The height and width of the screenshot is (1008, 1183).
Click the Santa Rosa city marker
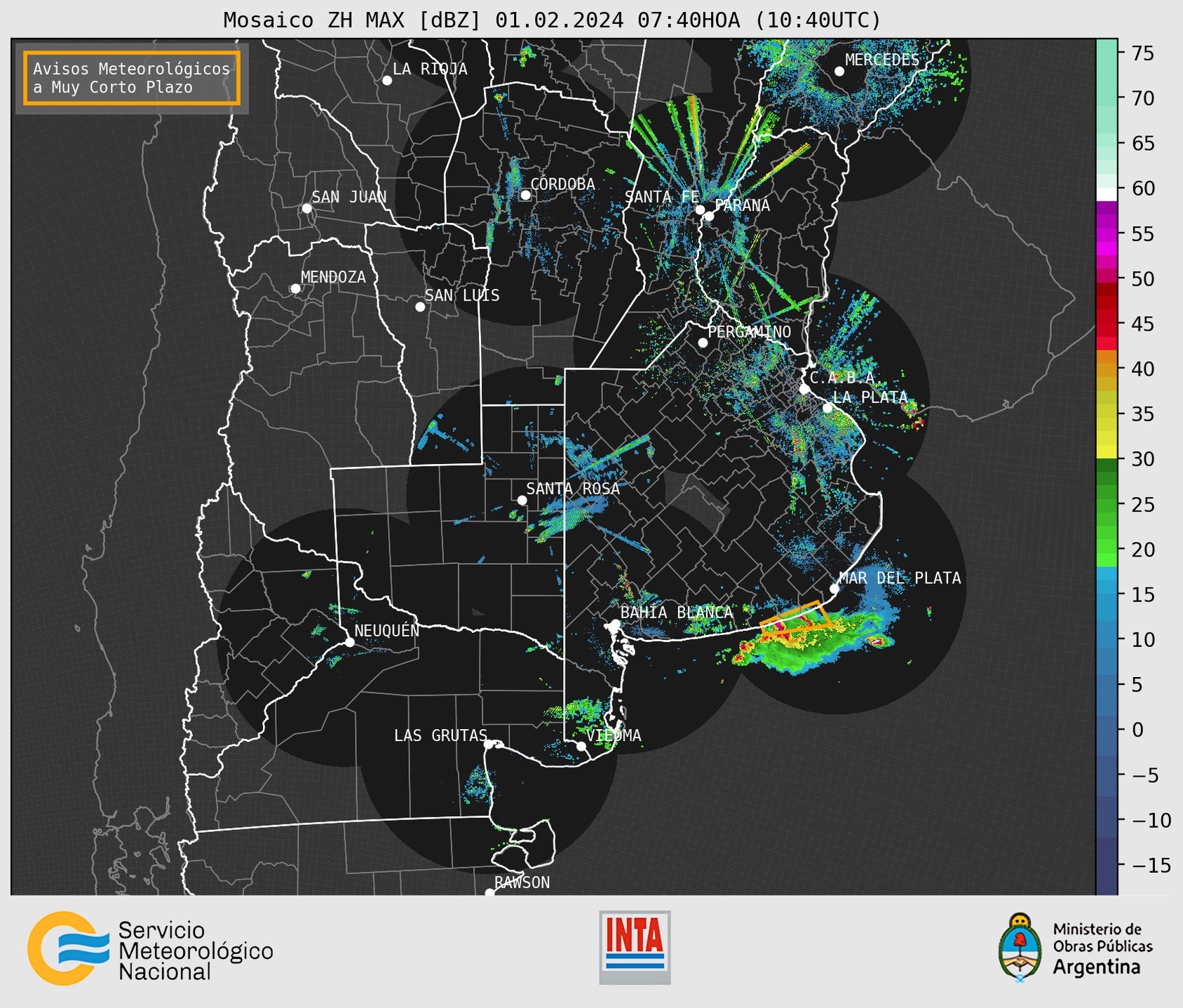[522, 500]
